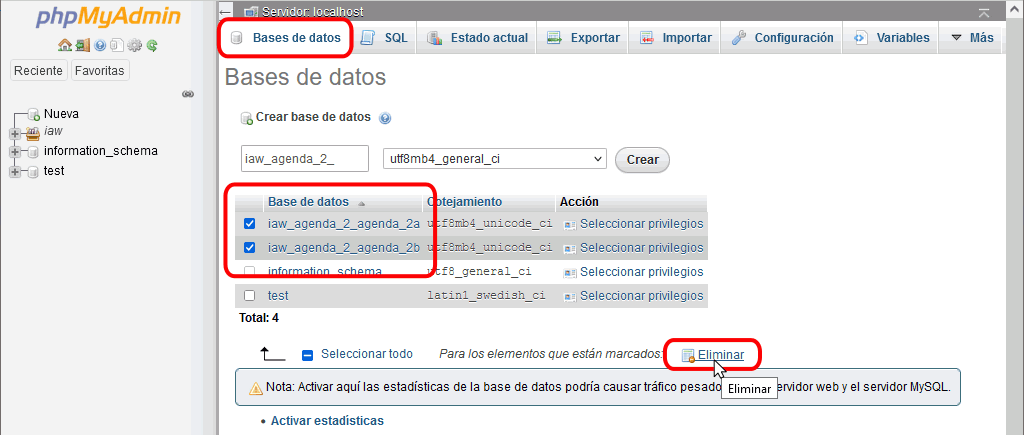Viewport: 1024px width, 435px height.
Task: Click the database name input field
Action: [x=305, y=159]
